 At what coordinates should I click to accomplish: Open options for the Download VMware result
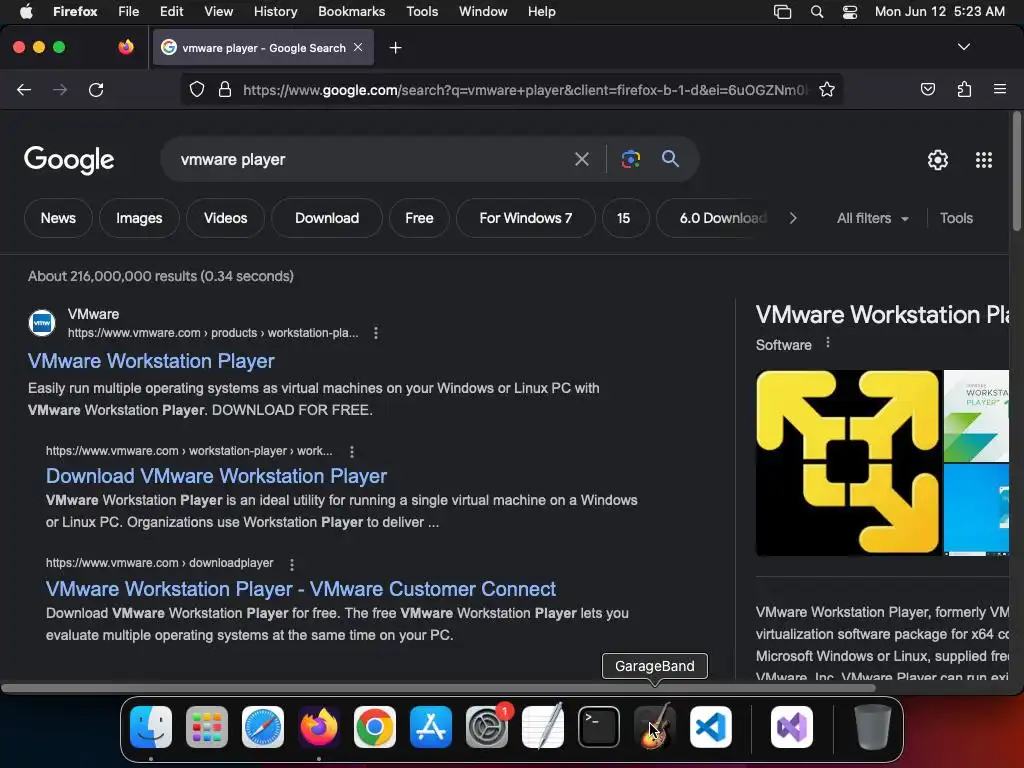tap(352, 451)
